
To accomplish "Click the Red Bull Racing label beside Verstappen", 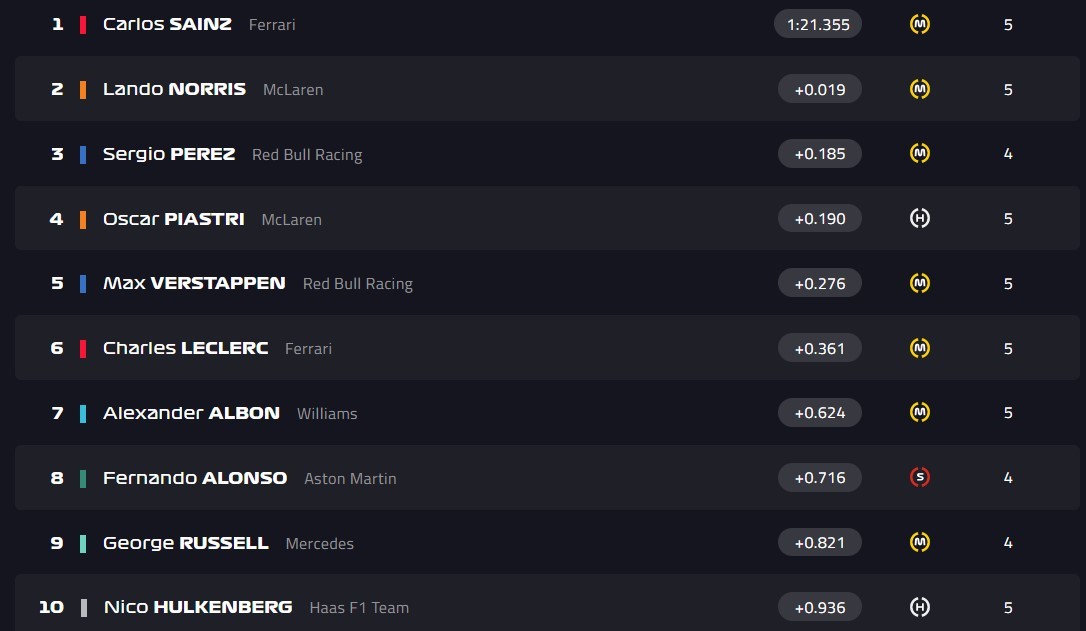I will 357,284.
